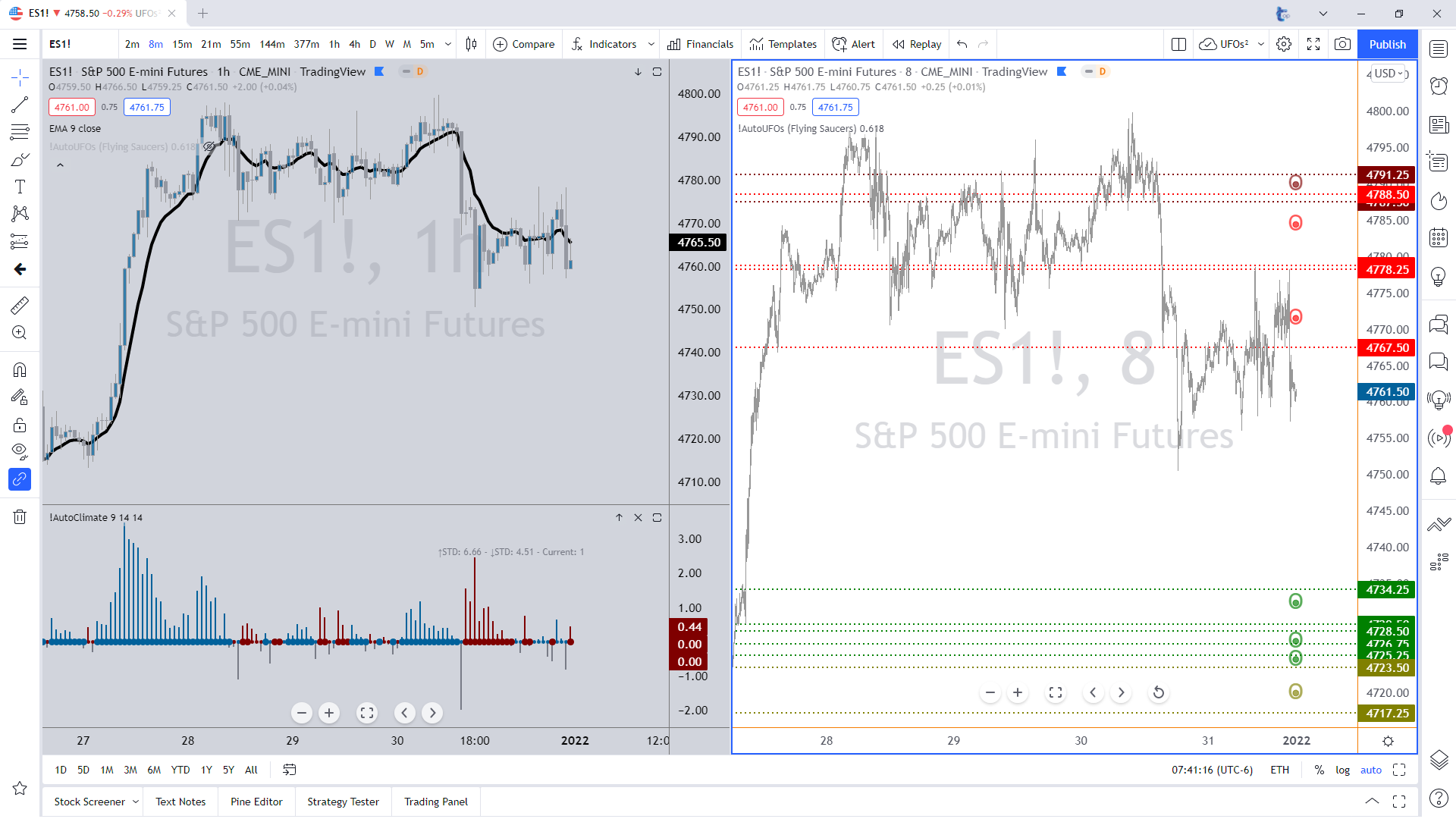Image resolution: width=1456 pixels, height=819 pixels.
Task: Move the left chart pane down
Action: (x=638, y=72)
